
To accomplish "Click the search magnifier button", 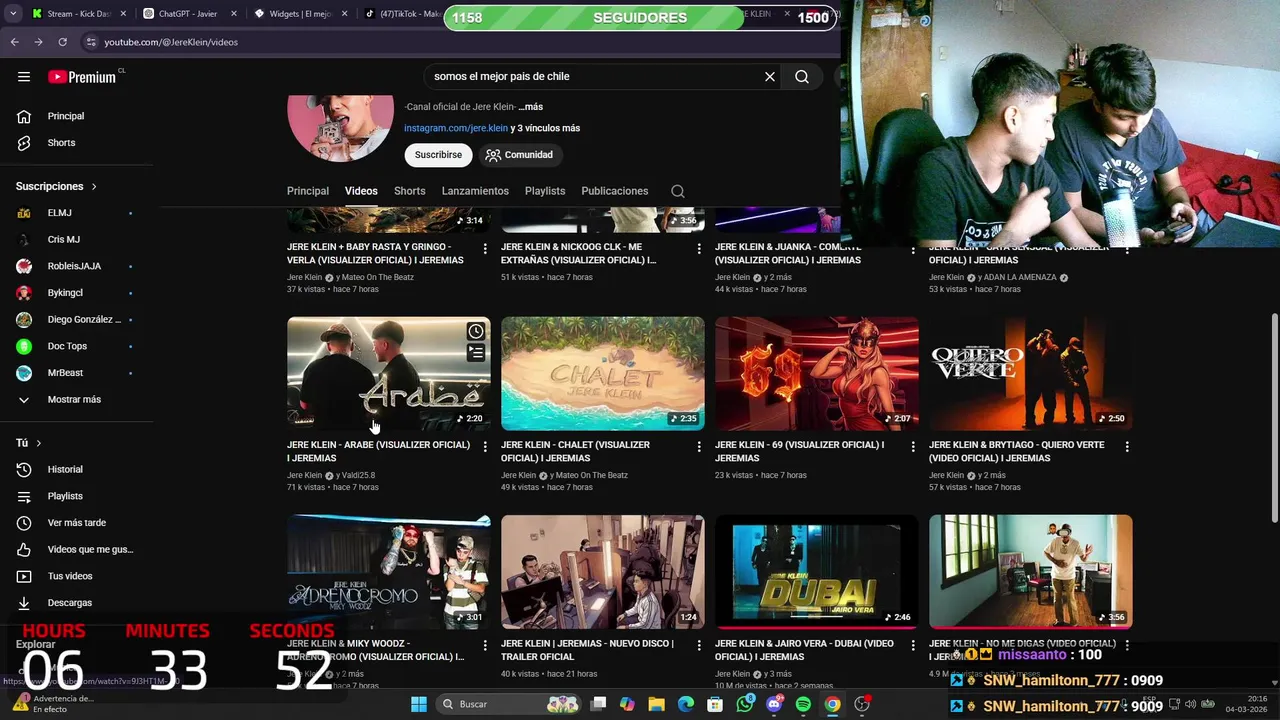I will 802,77.
